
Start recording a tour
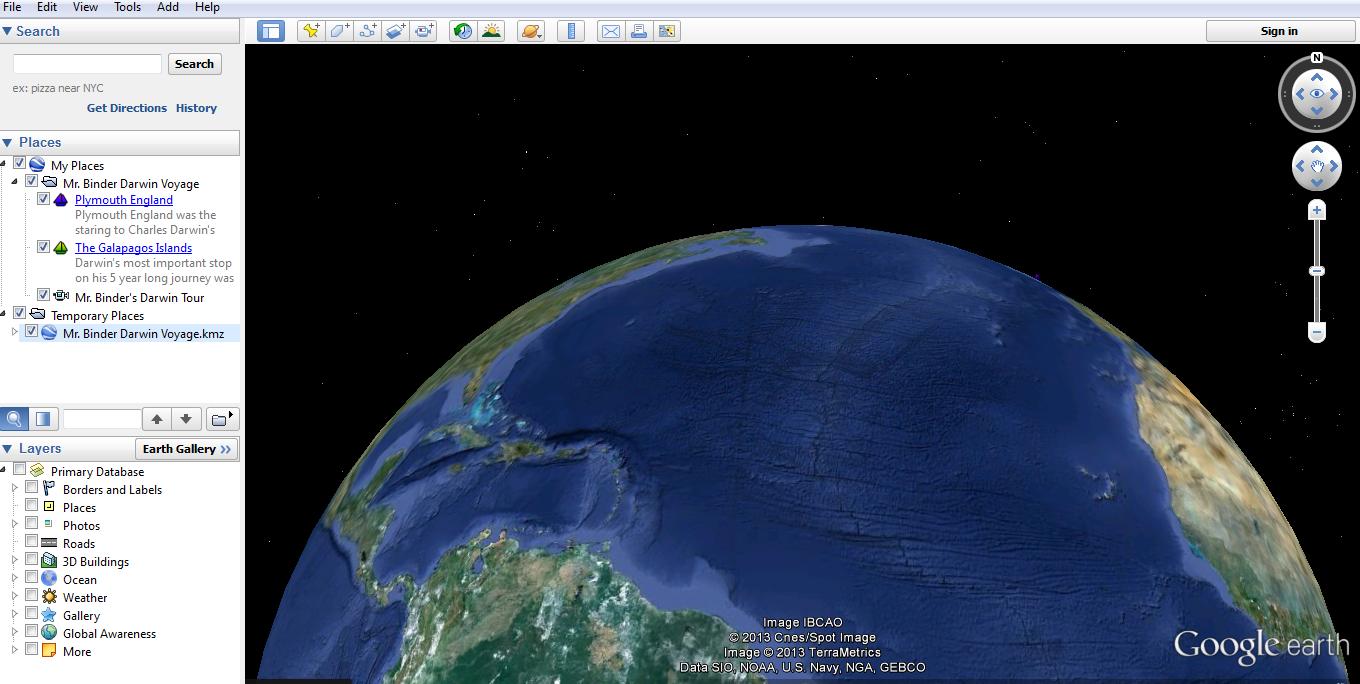(423, 31)
